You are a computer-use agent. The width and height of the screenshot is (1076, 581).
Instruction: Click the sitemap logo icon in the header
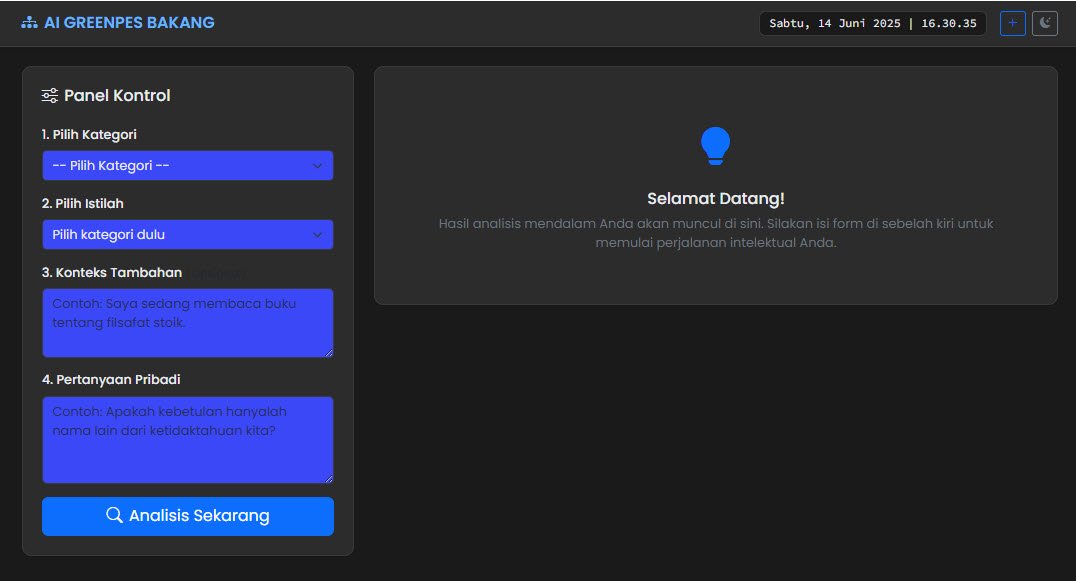30,23
